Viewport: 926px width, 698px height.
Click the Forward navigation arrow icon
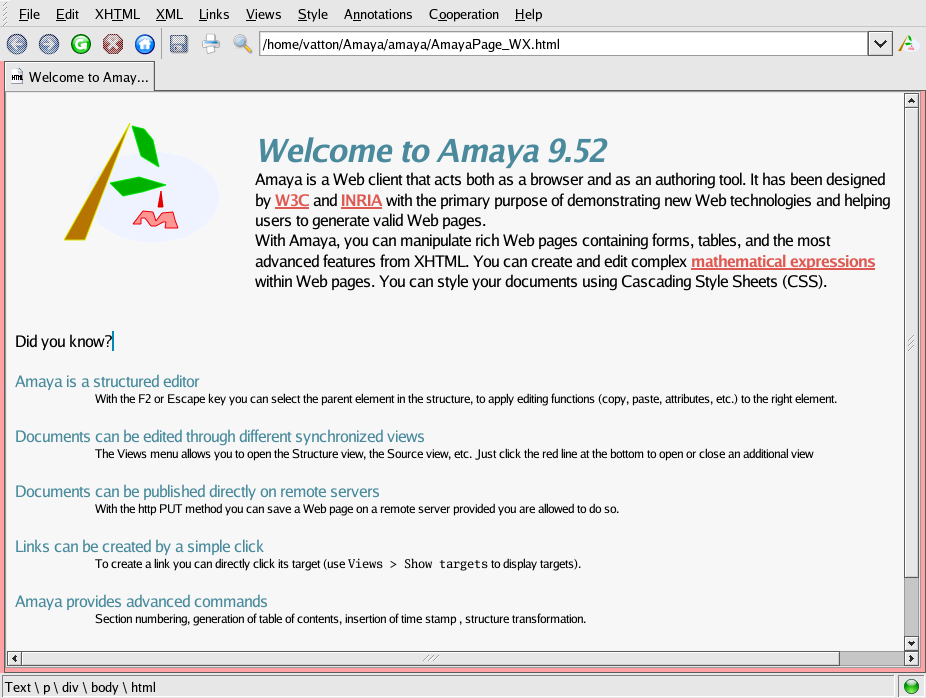pyautogui.click(x=49, y=44)
